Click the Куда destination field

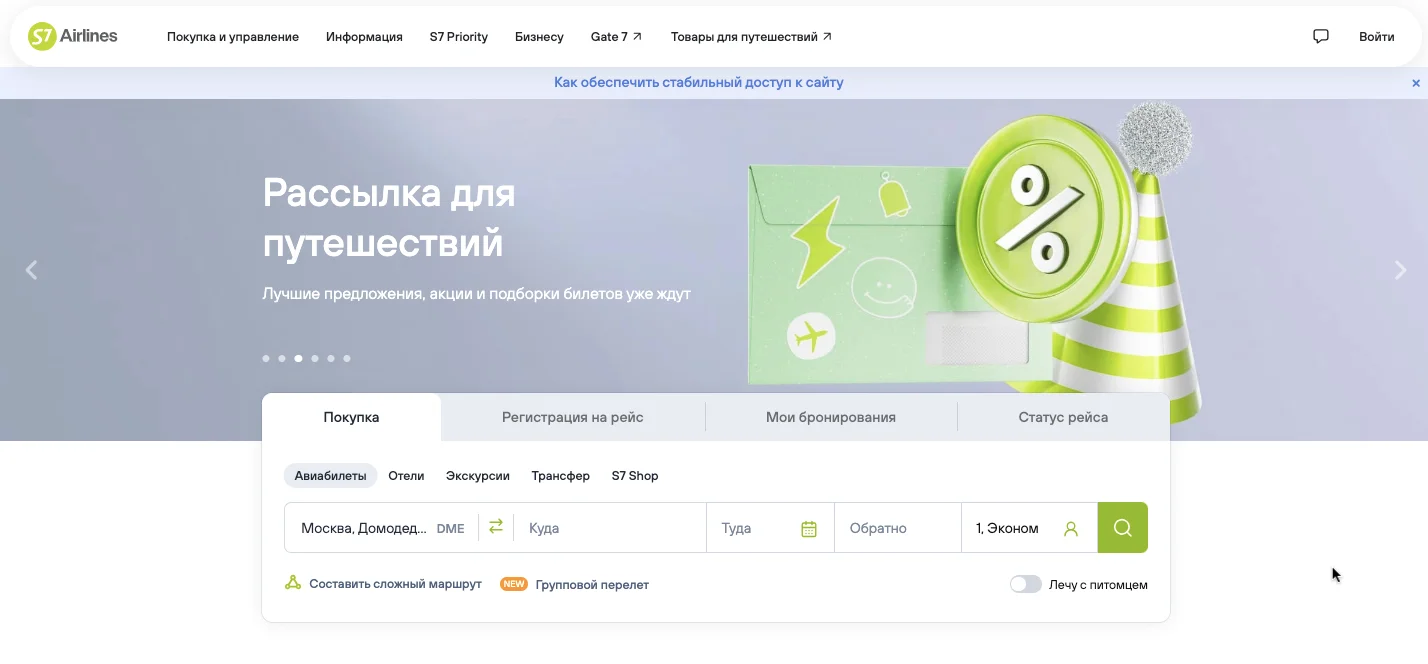pos(610,528)
